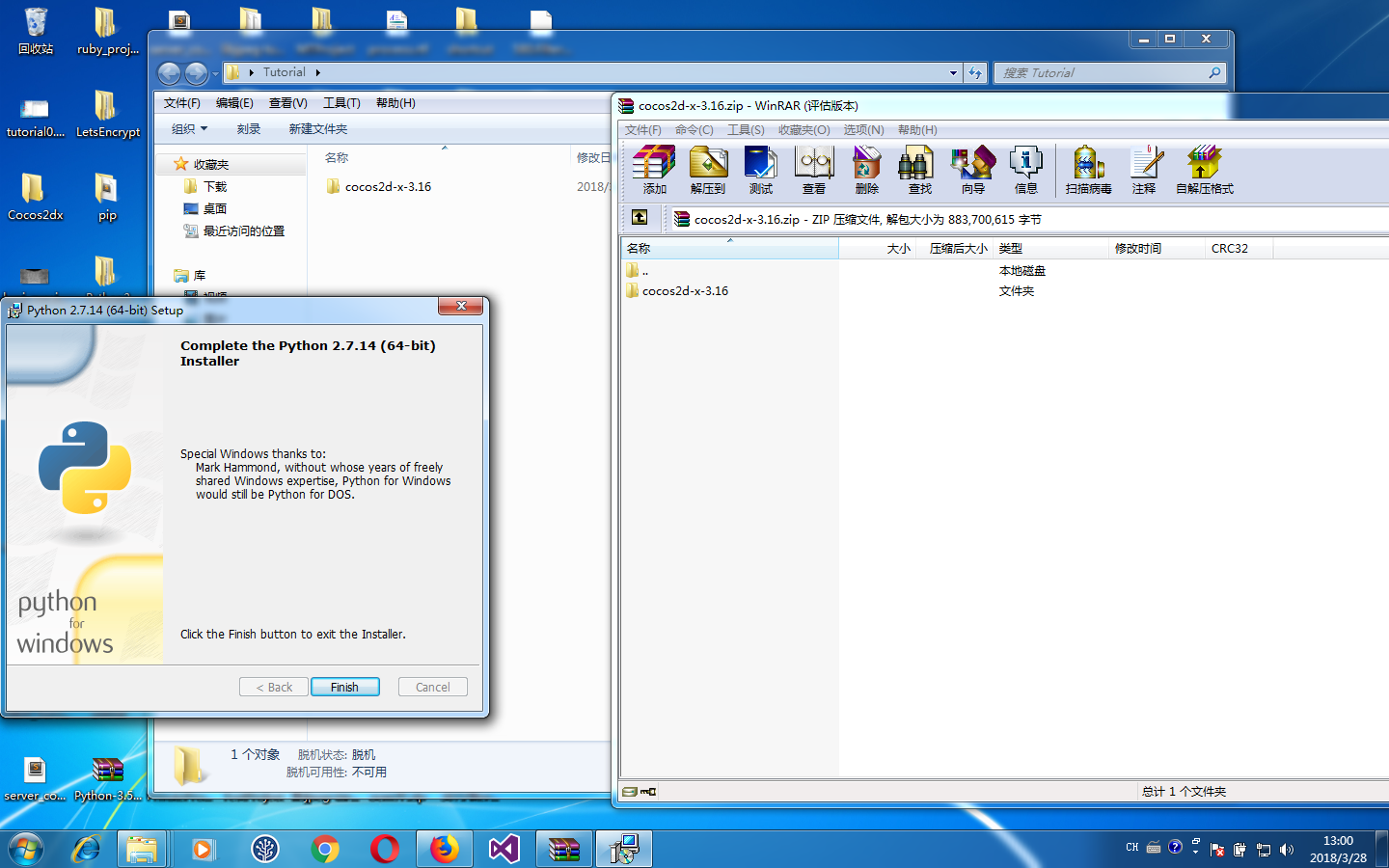Click Finish in Python Setup dialog
Image resolution: width=1389 pixels, height=868 pixels.
[x=344, y=687]
